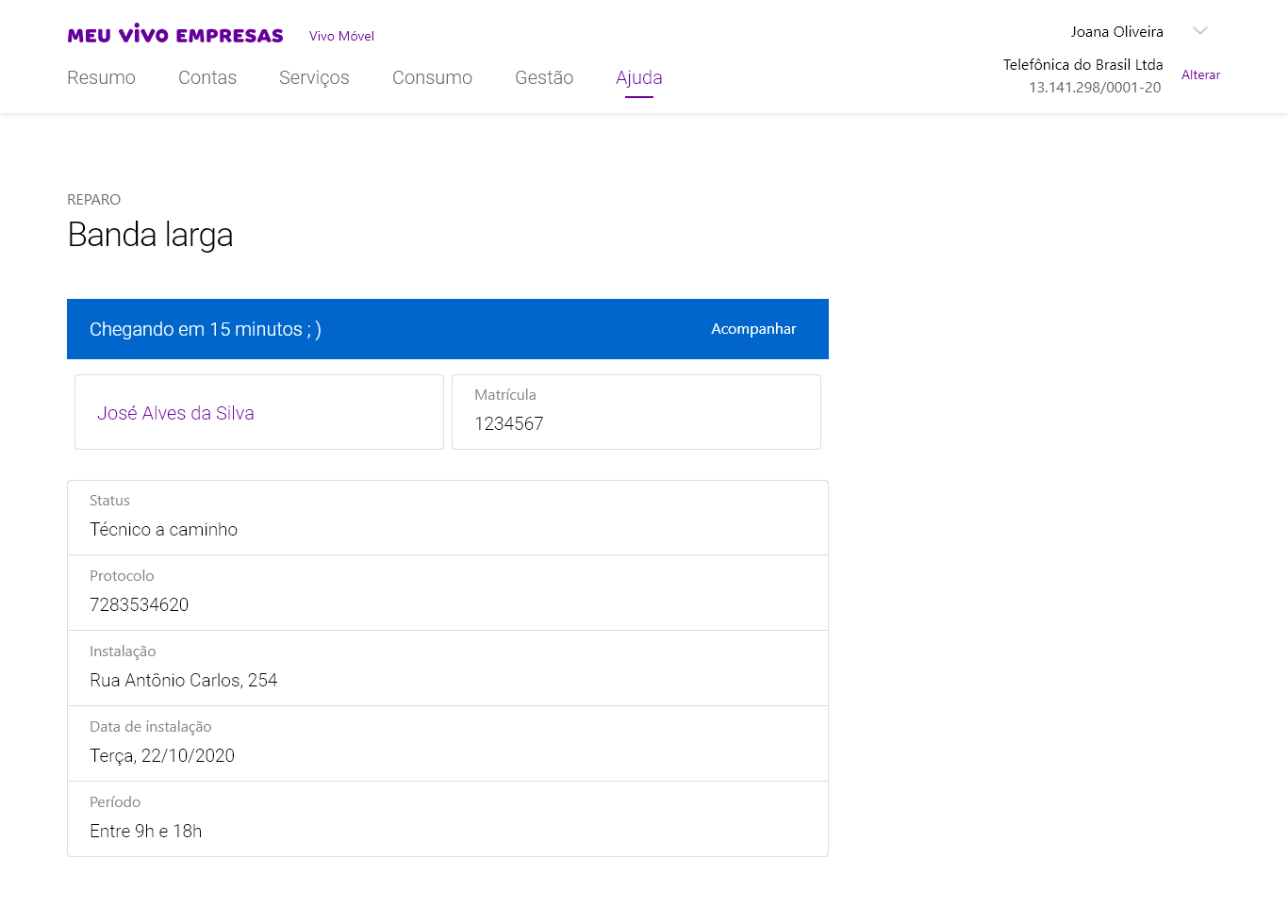
Task: Click the Status Técnico a caminho row
Action: (x=447, y=518)
